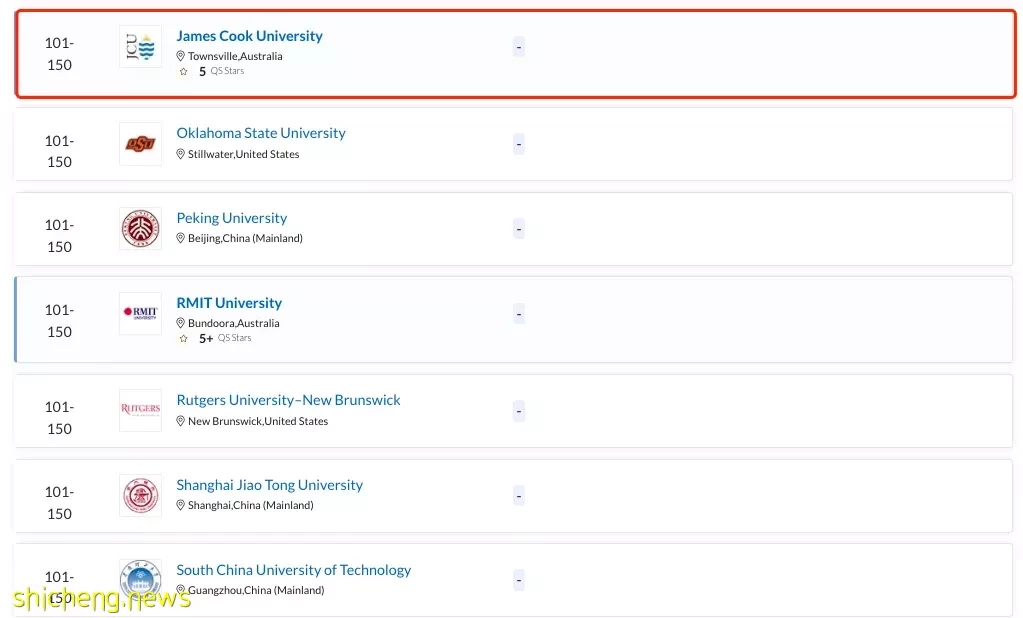
Task: Click the dash score badge in Rutgers row
Action: point(519,411)
